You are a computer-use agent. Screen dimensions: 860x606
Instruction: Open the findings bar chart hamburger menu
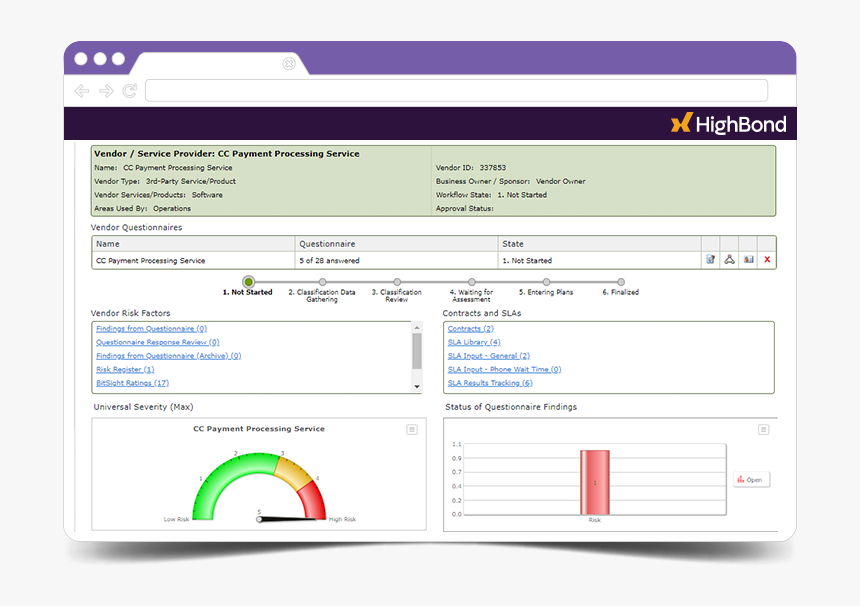[x=763, y=429]
